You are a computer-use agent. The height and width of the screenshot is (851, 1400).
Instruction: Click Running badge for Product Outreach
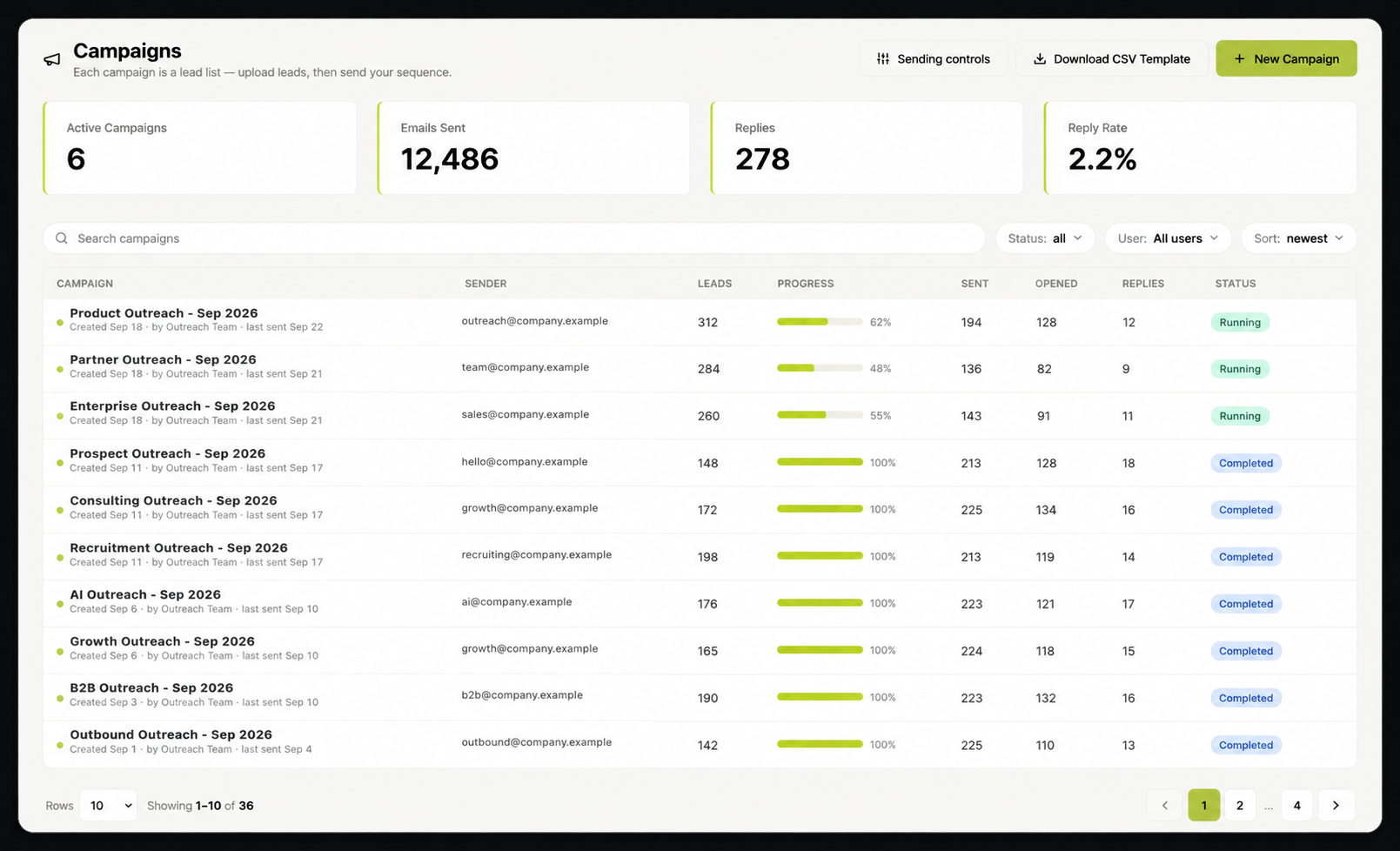pos(1240,322)
